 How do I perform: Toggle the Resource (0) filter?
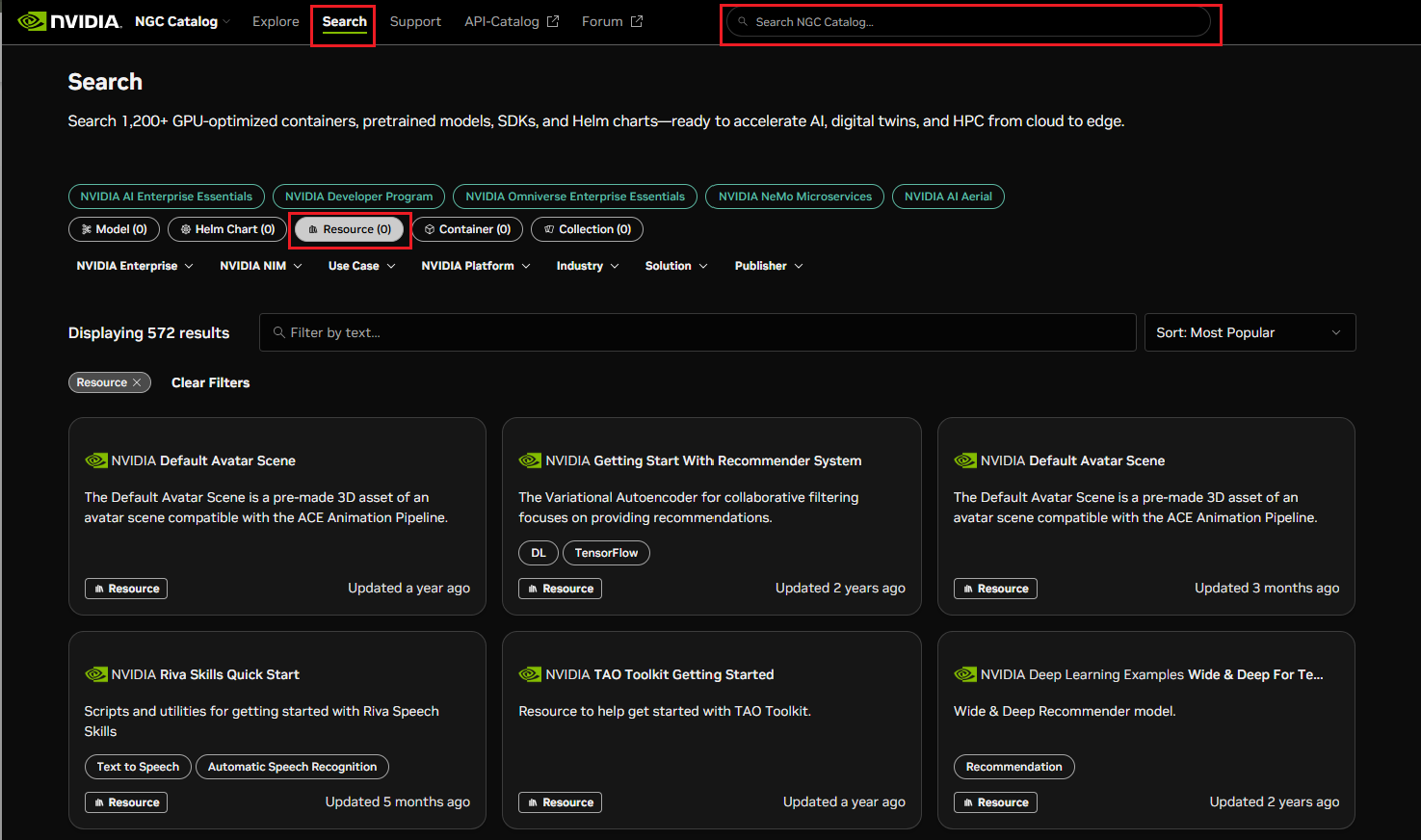tap(350, 229)
